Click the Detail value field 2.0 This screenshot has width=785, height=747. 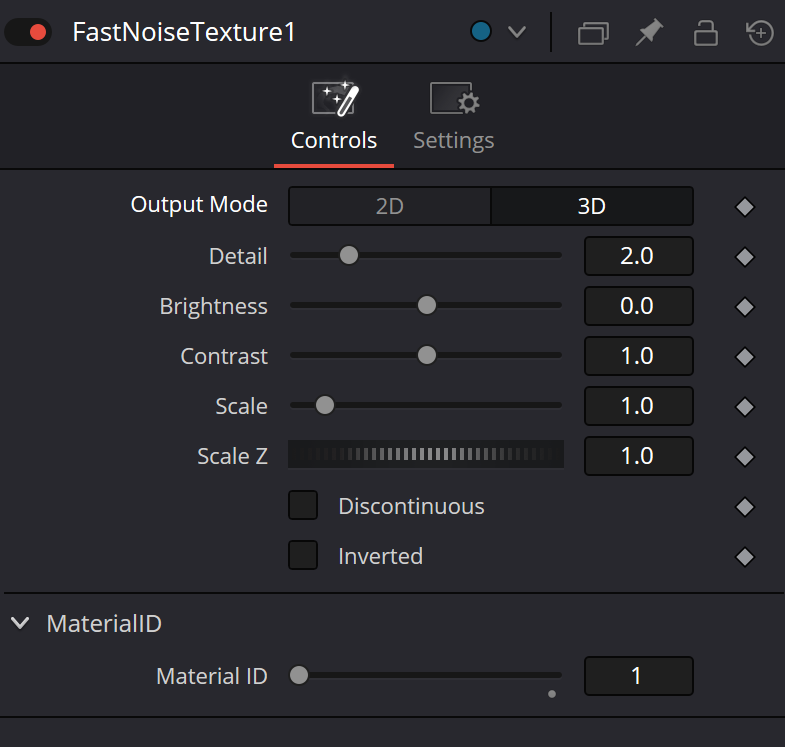point(638,256)
